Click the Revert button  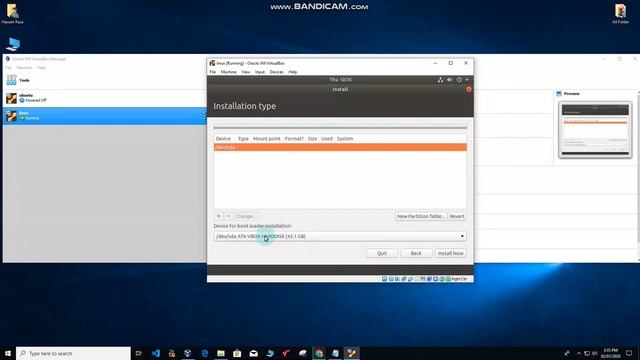pyautogui.click(x=457, y=216)
